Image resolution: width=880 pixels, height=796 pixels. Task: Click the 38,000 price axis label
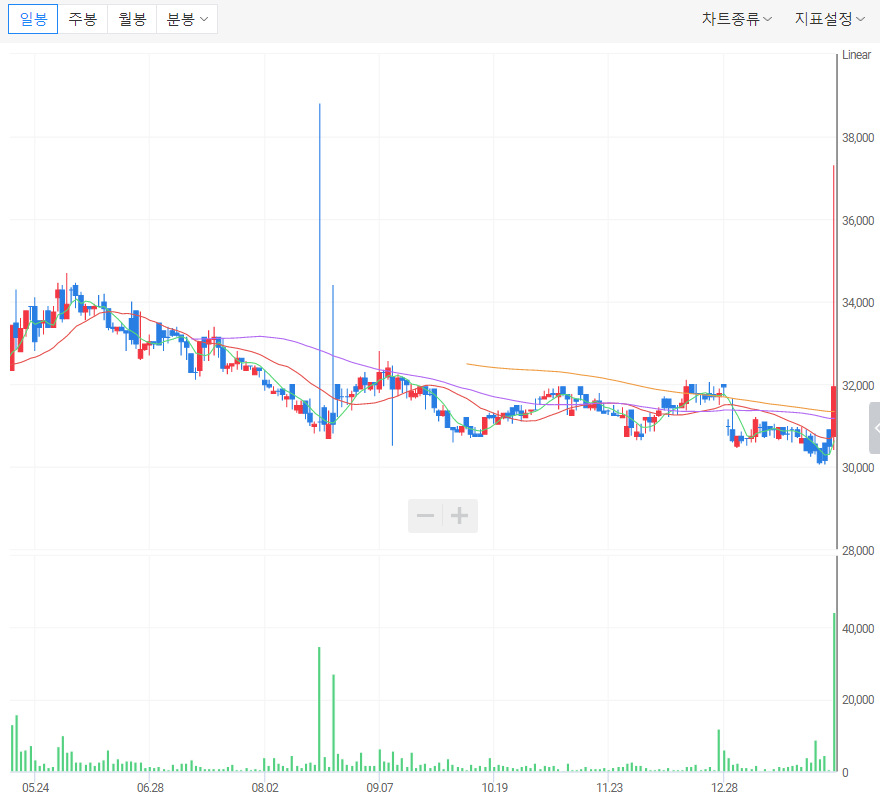click(x=858, y=138)
